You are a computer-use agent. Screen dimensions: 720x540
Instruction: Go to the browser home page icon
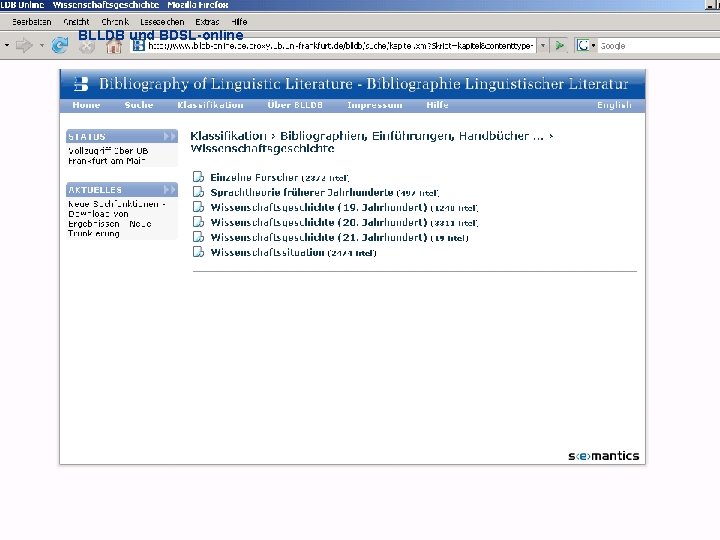pyautogui.click(x=114, y=46)
